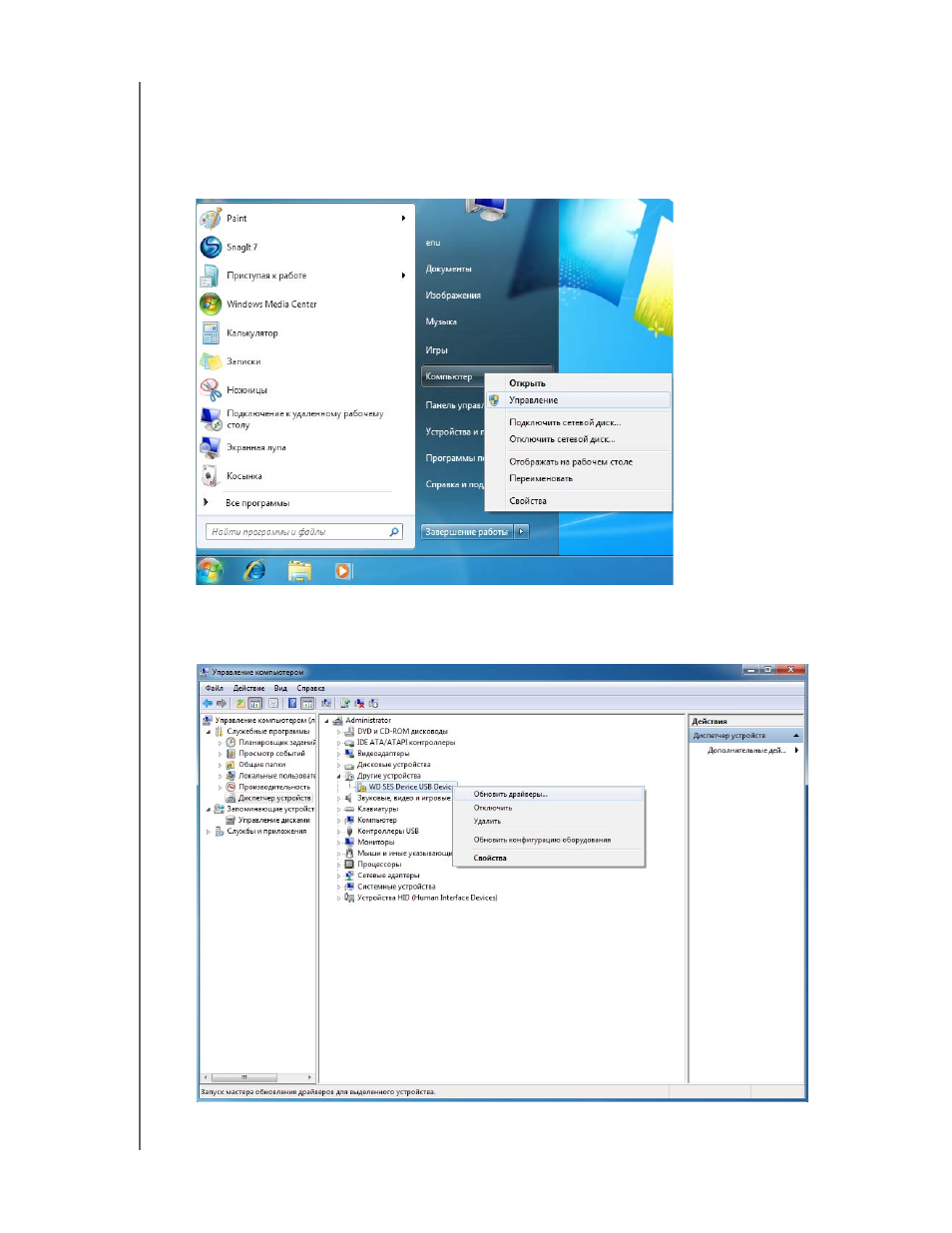Image resolution: width=952 pixels, height=1233 pixels.
Task: Select Общие папки tree node
Action: click(x=261, y=764)
